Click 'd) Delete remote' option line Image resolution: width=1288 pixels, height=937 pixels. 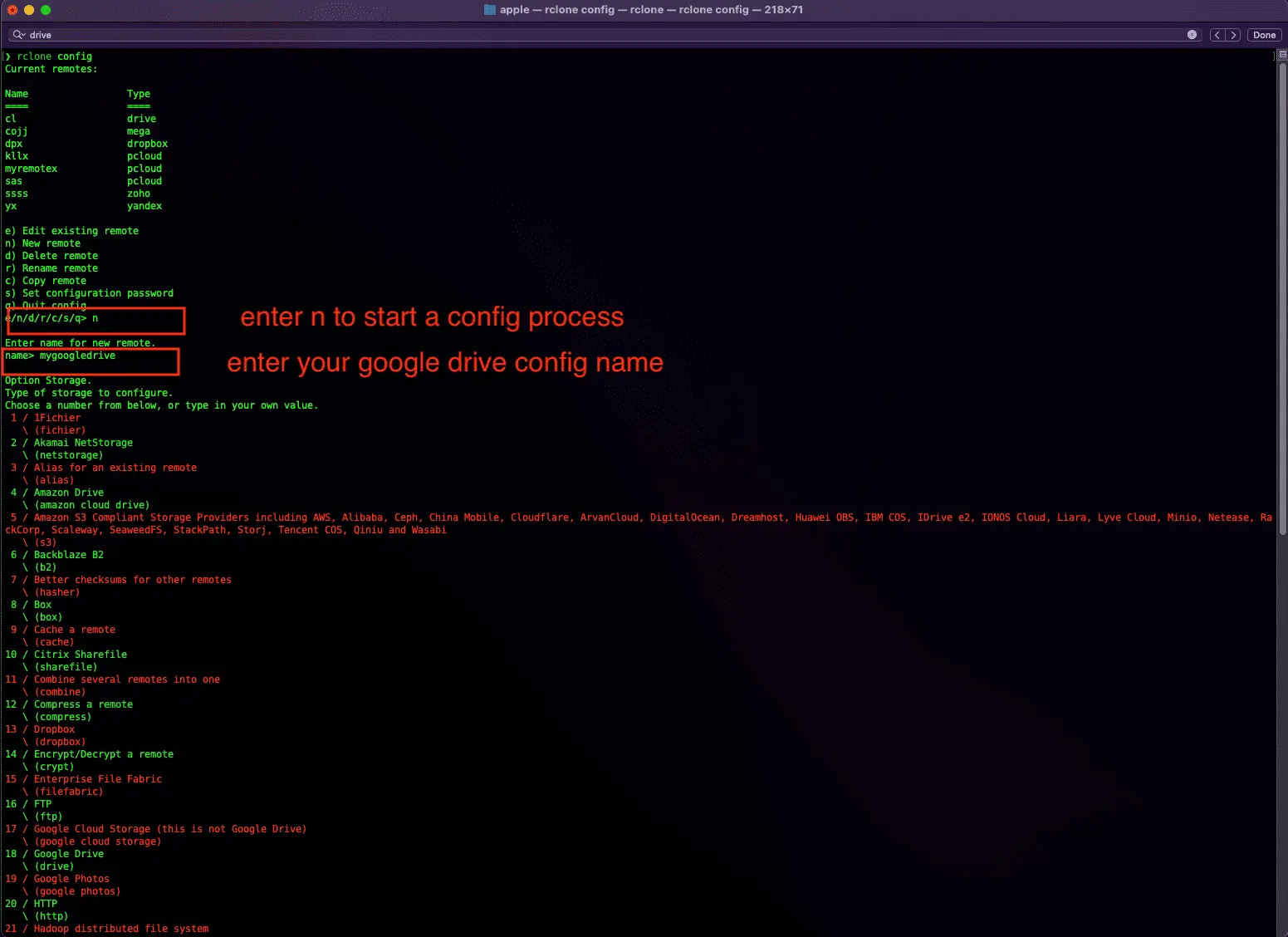pyautogui.click(x=51, y=256)
